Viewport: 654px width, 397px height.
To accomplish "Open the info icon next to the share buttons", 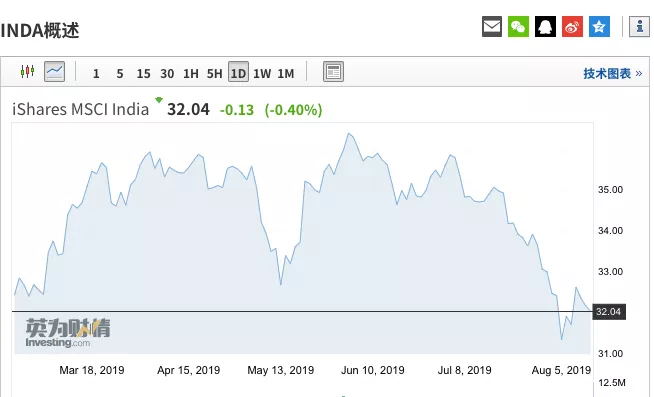I will (639, 27).
